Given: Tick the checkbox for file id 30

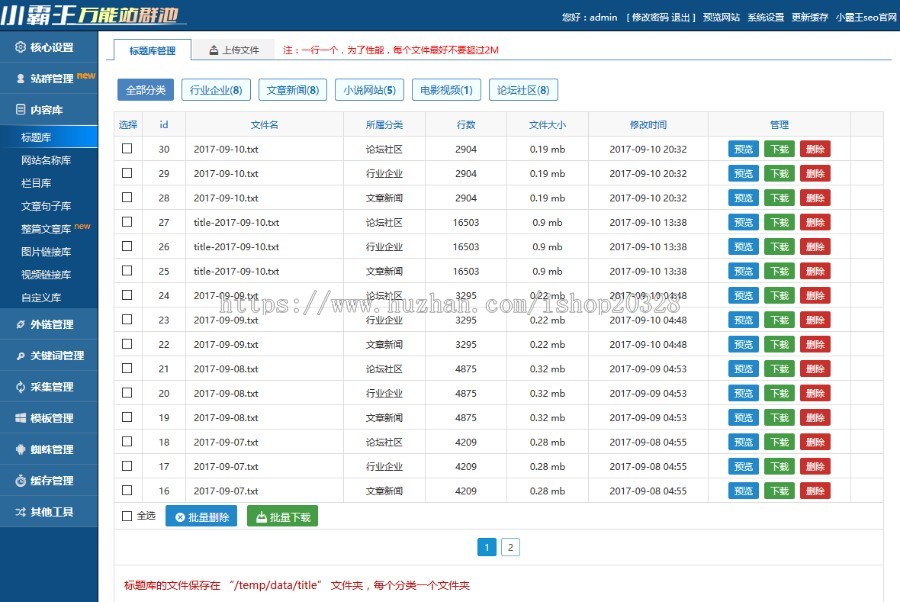Looking at the screenshot, I should pyautogui.click(x=127, y=149).
